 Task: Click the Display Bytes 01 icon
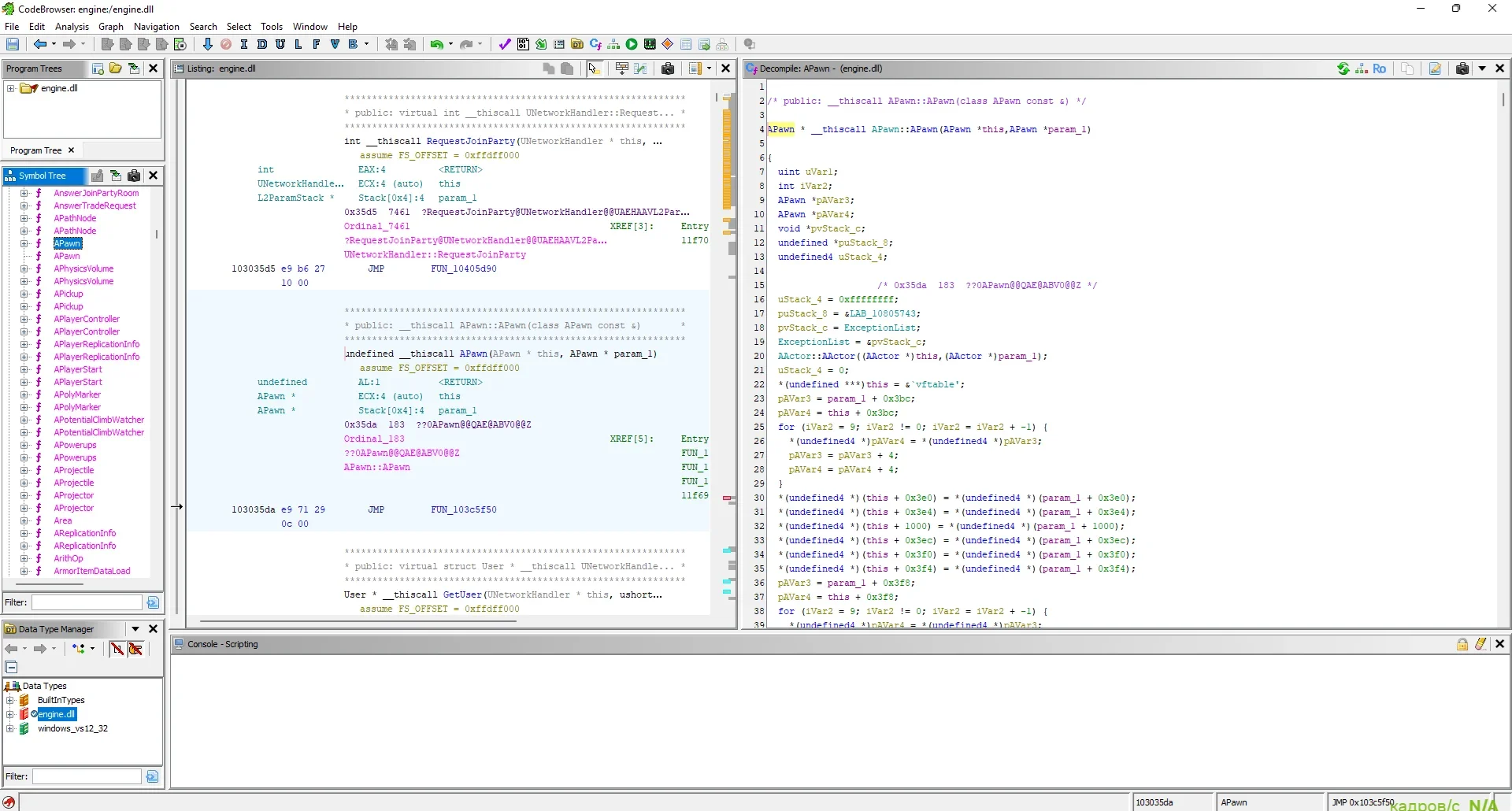[523, 45]
